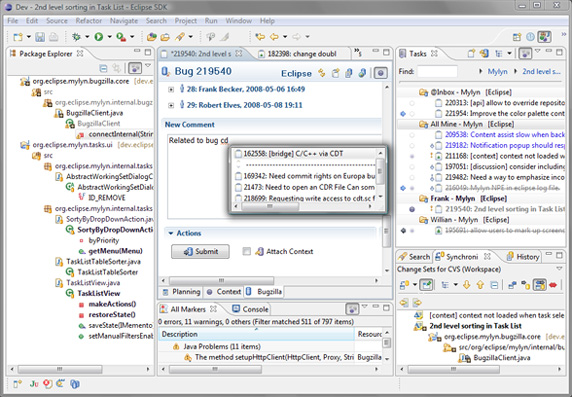Activate task 219540 via its context circle
Image resolution: width=572 pixels, height=397 pixels.
[x=412, y=209]
